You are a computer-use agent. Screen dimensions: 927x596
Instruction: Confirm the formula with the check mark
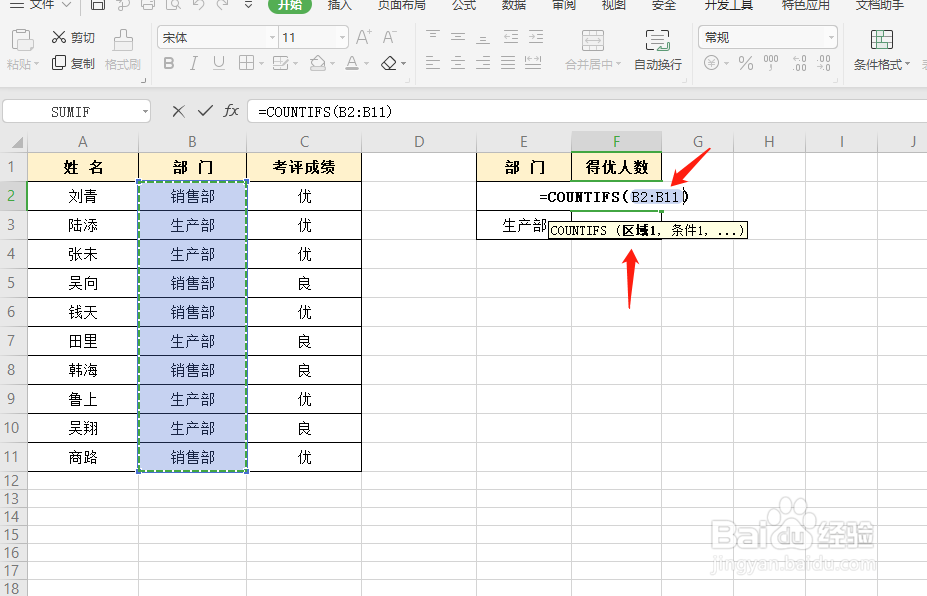(x=203, y=111)
